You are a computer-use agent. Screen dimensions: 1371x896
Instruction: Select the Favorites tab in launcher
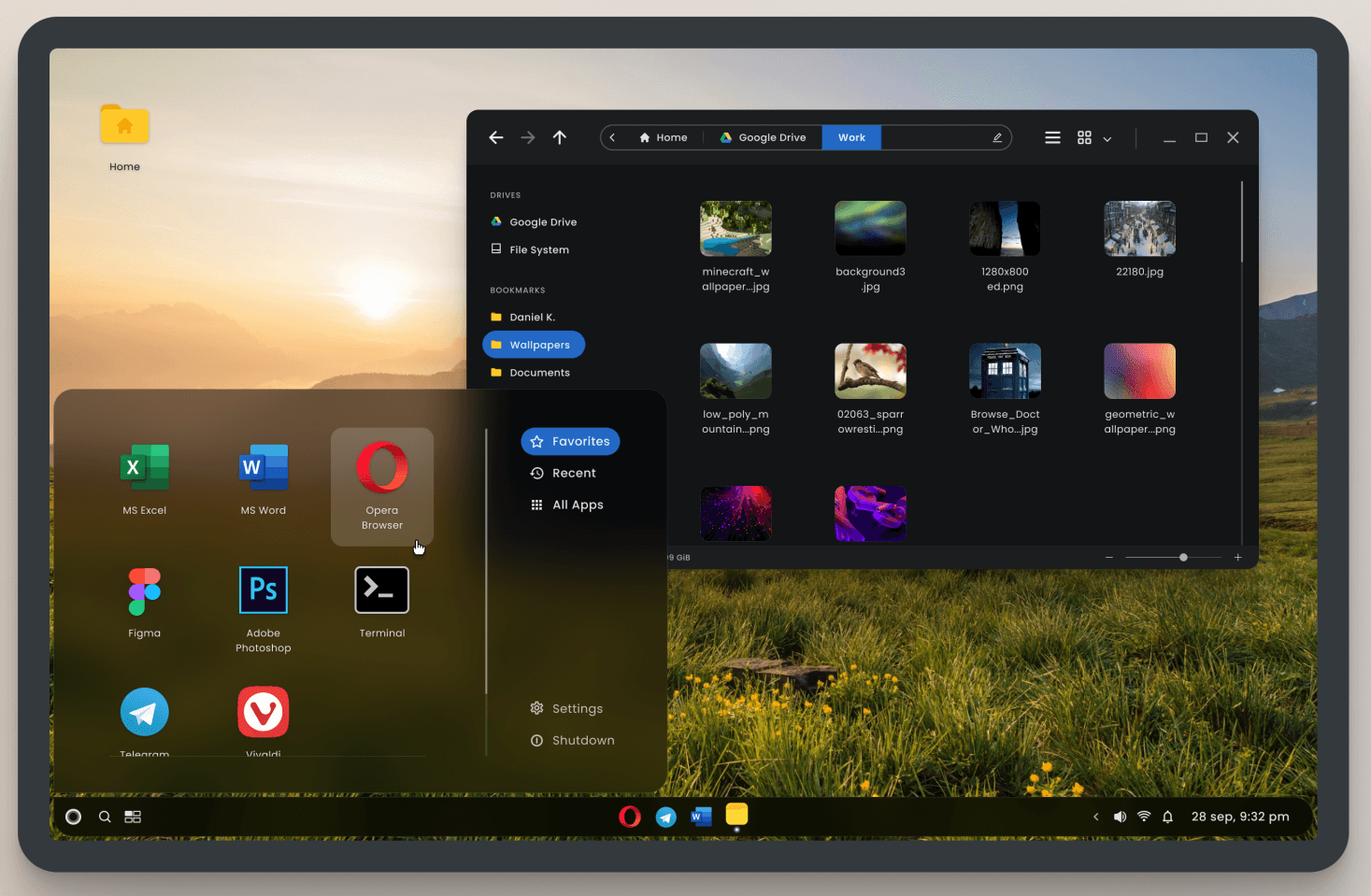[x=570, y=442]
